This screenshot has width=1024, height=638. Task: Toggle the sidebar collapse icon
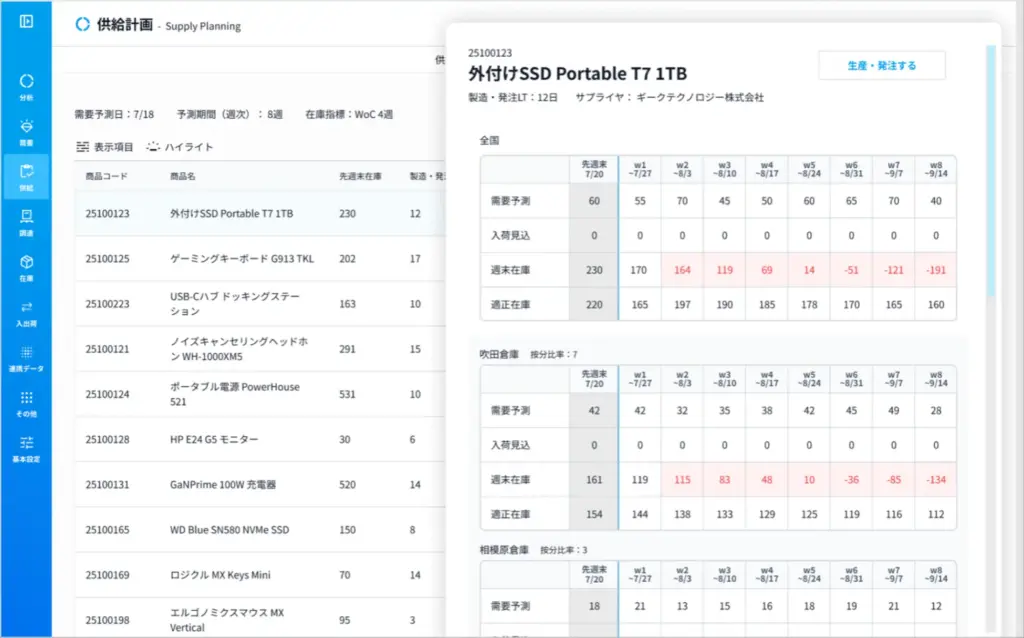(26, 22)
